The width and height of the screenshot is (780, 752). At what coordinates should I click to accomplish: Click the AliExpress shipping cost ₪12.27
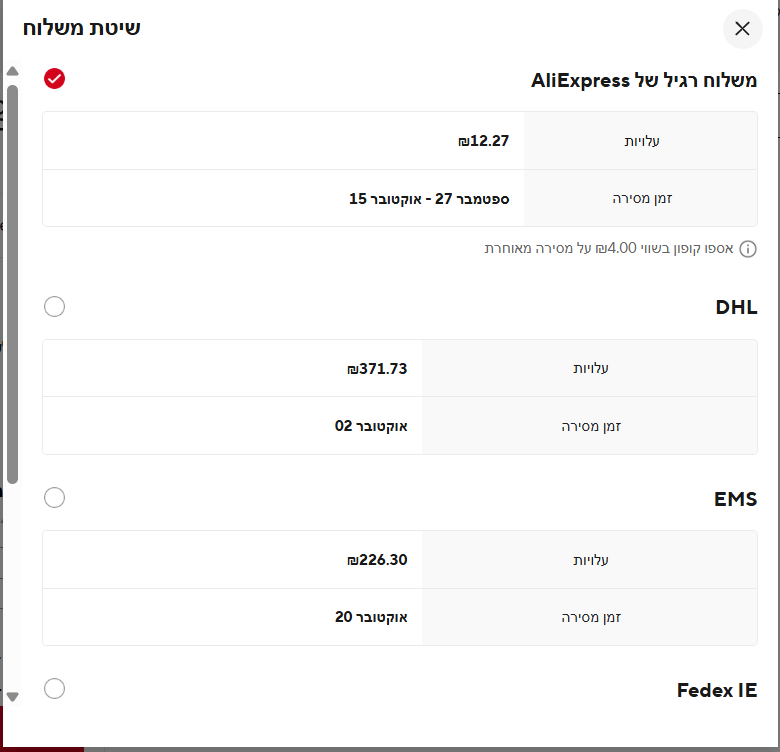483,141
